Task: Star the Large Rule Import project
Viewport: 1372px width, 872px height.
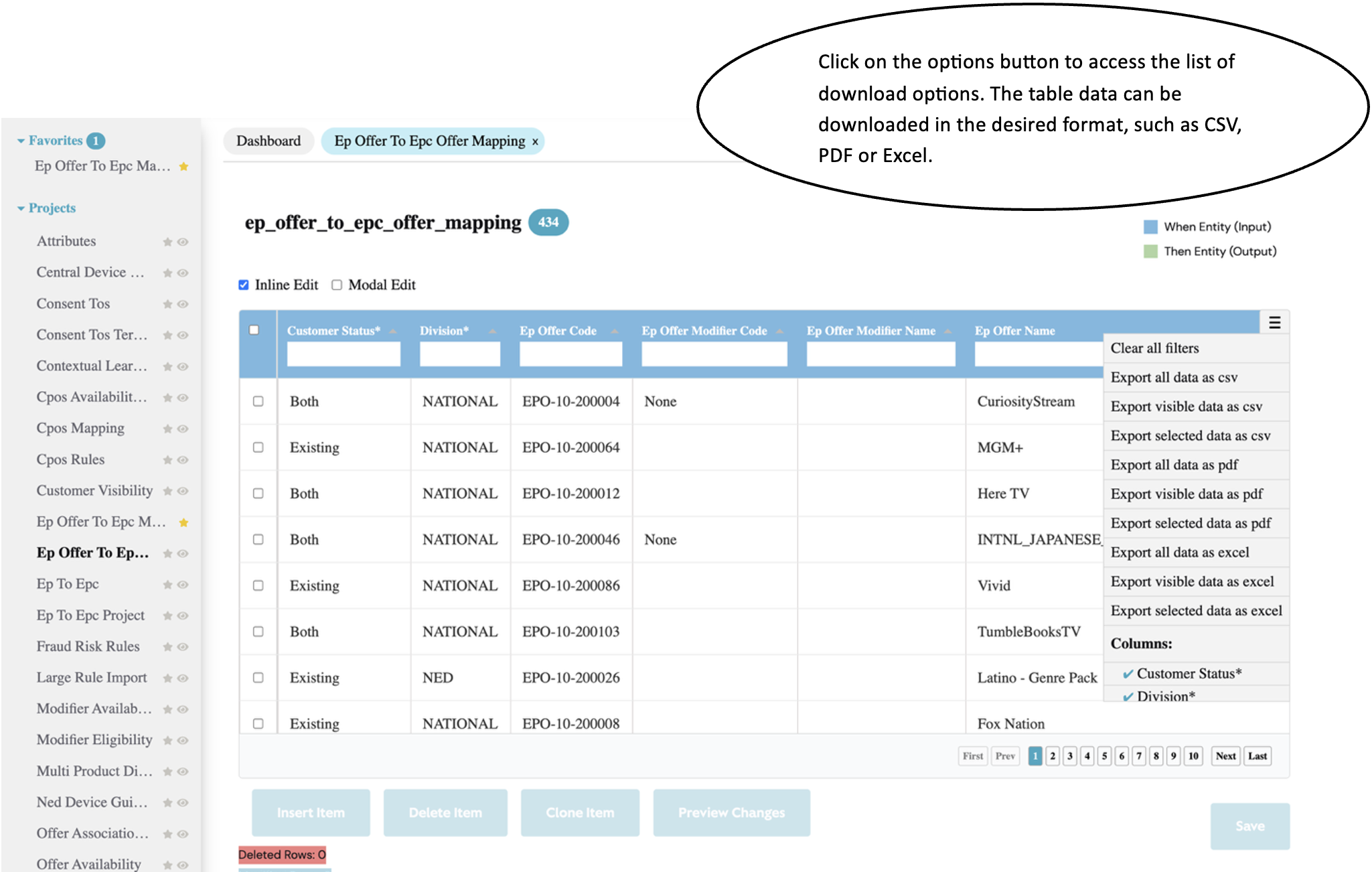Action: pyautogui.click(x=167, y=678)
